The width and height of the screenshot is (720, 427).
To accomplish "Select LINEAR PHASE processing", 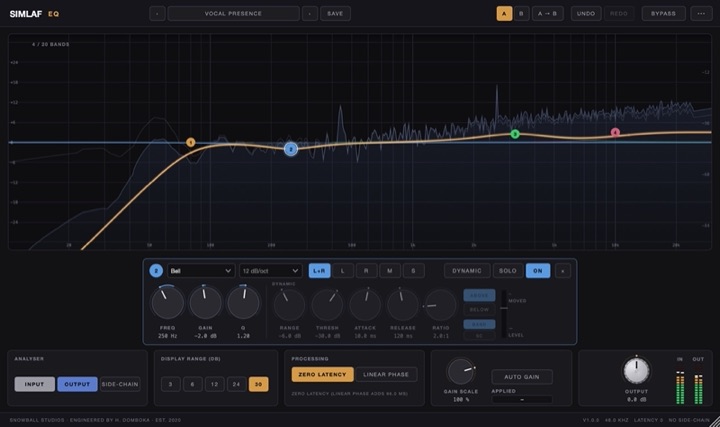I will (x=386, y=374).
